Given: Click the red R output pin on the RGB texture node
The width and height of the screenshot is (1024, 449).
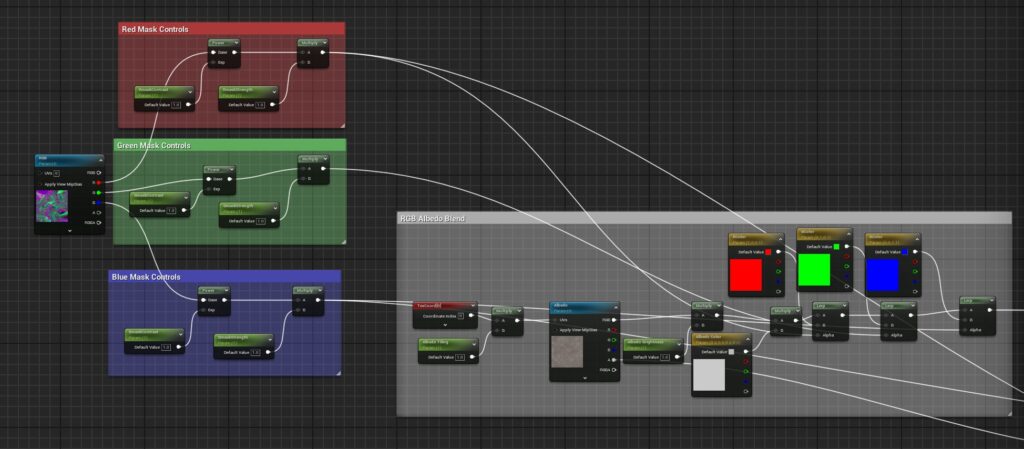Looking at the screenshot, I should pos(99,183).
